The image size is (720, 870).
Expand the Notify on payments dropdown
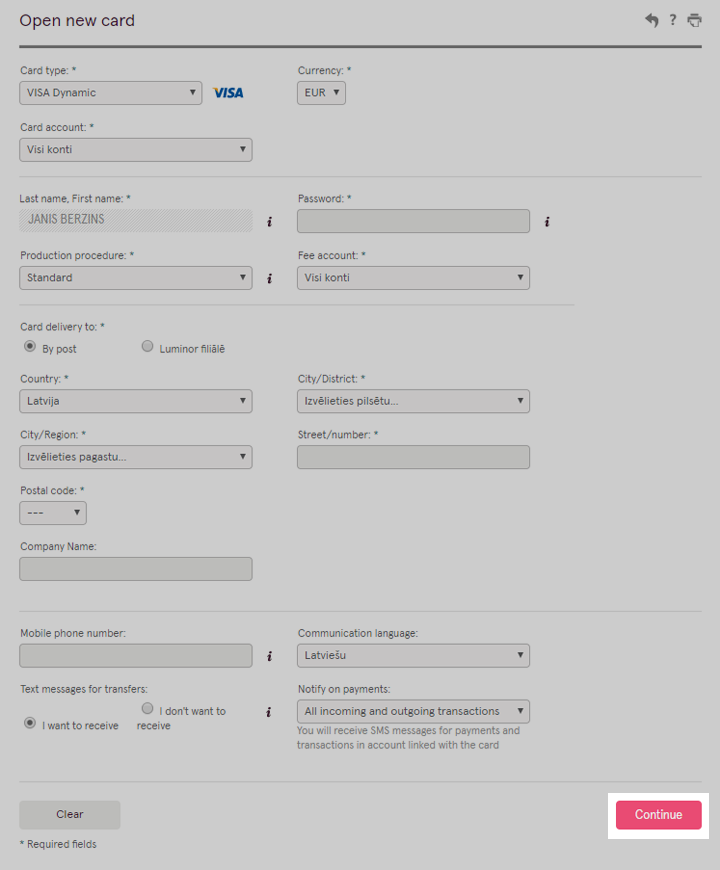pyautogui.click(x=412, y=711)
